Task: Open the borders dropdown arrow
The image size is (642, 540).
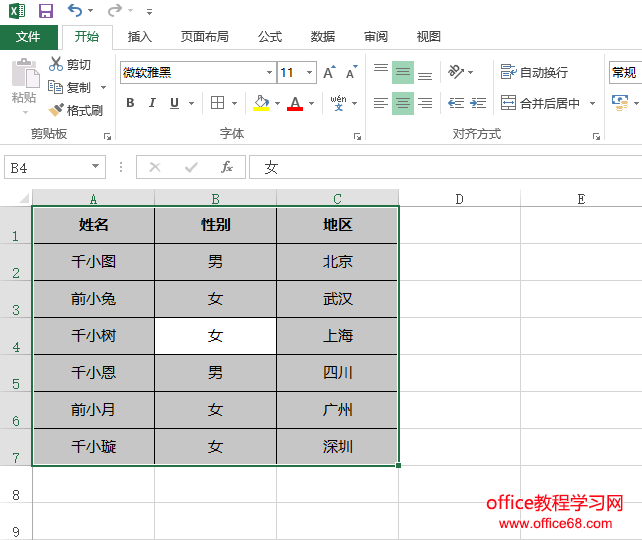Action: [235, 103]
